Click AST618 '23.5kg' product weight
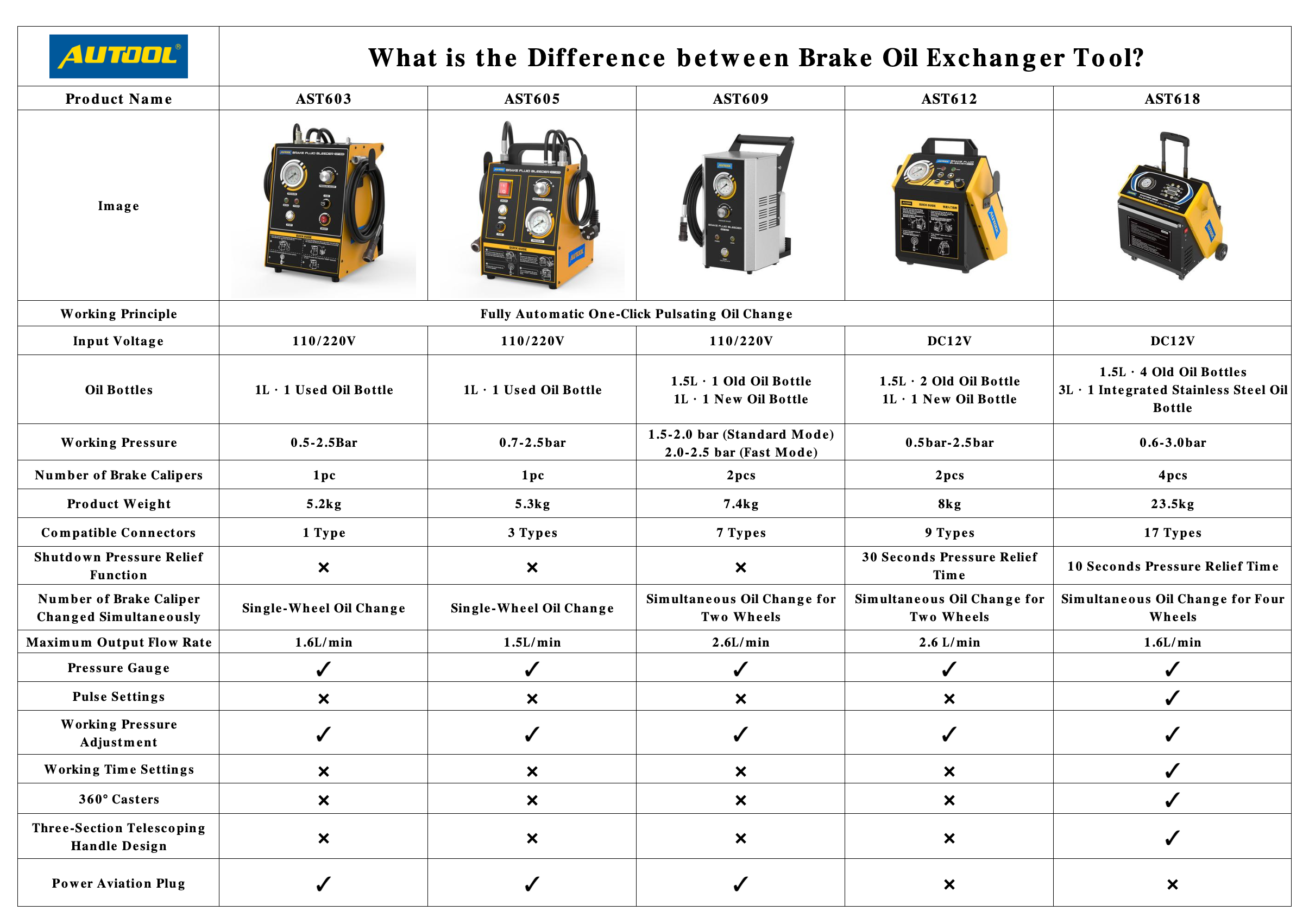Image resolution: width=1309 pixels, height=924 pixels. tap(1172, 504)
